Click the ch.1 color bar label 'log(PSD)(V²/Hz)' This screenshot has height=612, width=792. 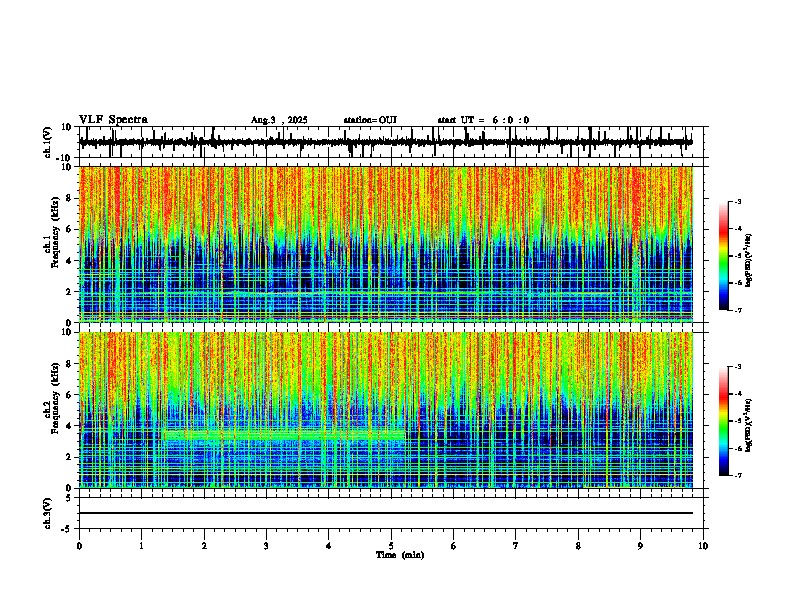point(749,261)
